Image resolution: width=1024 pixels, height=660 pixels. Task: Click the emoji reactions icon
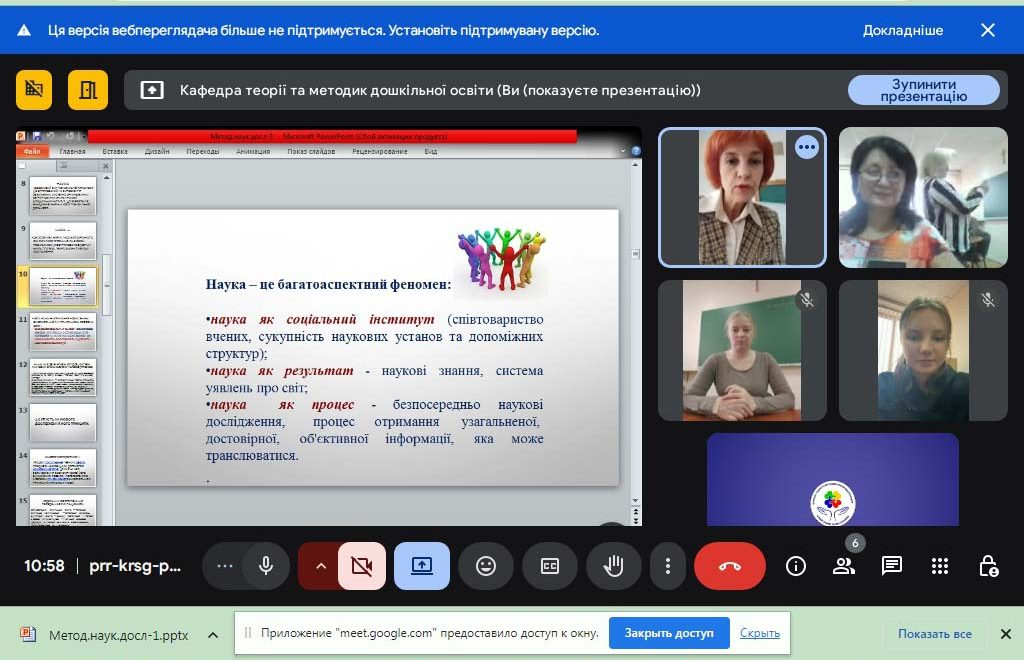point(486,566)
